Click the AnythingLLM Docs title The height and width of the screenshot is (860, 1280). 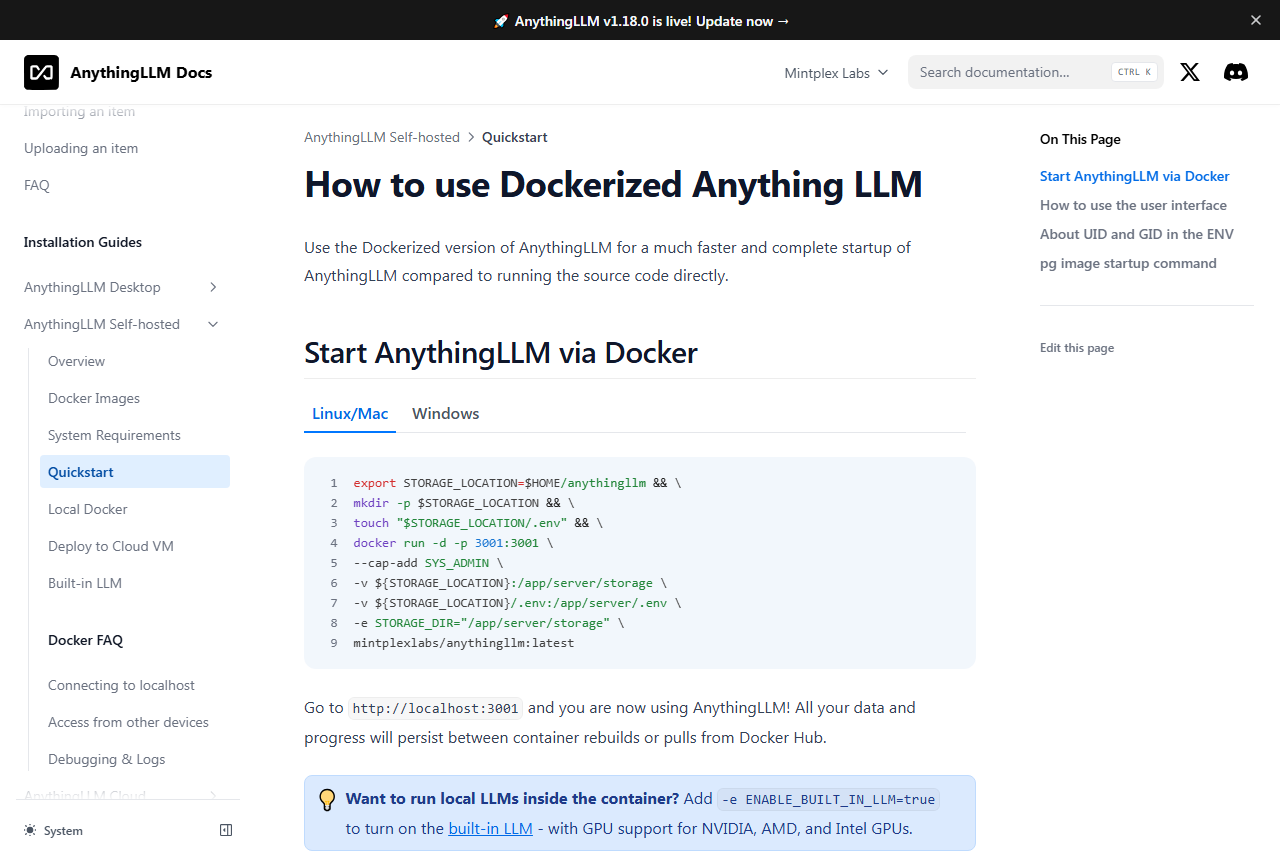click(141, 72)
